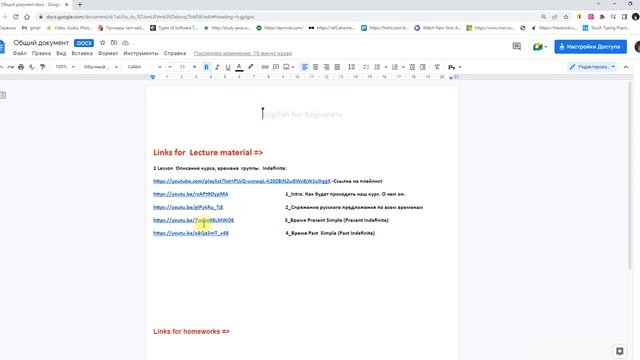Click the insert image icon
This screenshot has width=640, height=360.
[x=287, y=67]
